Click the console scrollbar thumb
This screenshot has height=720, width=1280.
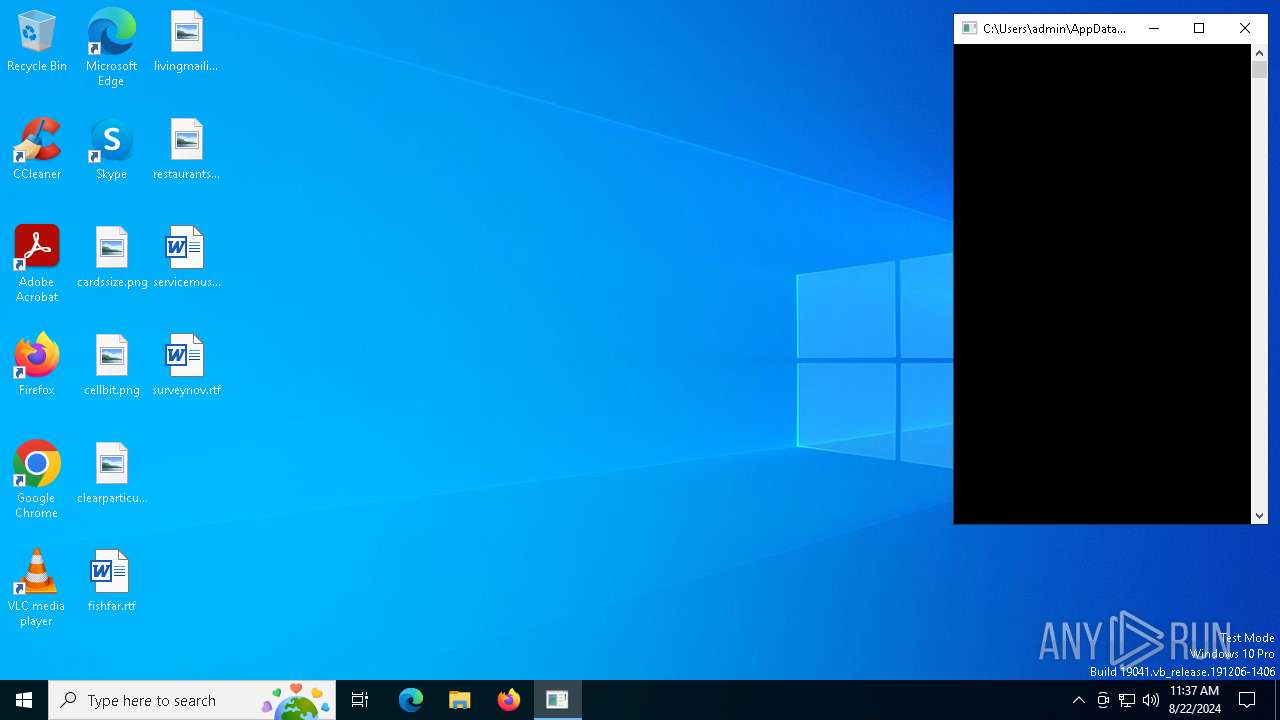click(1259, 70)
